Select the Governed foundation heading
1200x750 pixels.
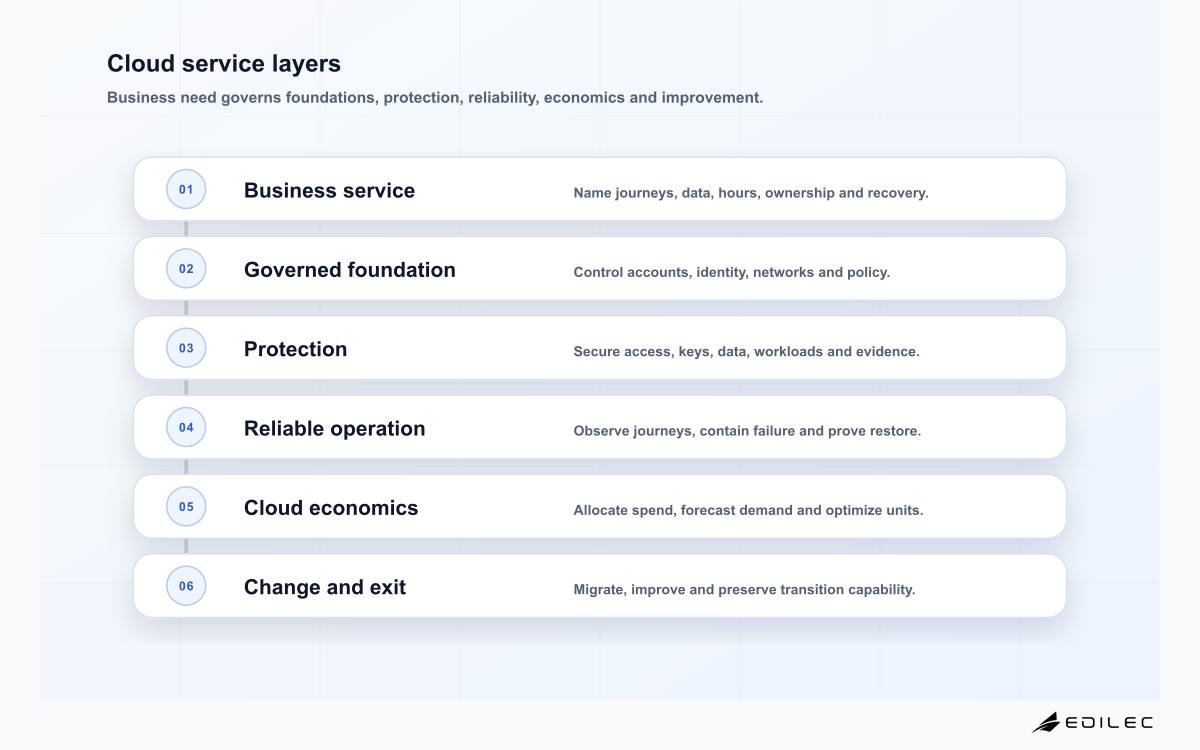coord(350,270)
